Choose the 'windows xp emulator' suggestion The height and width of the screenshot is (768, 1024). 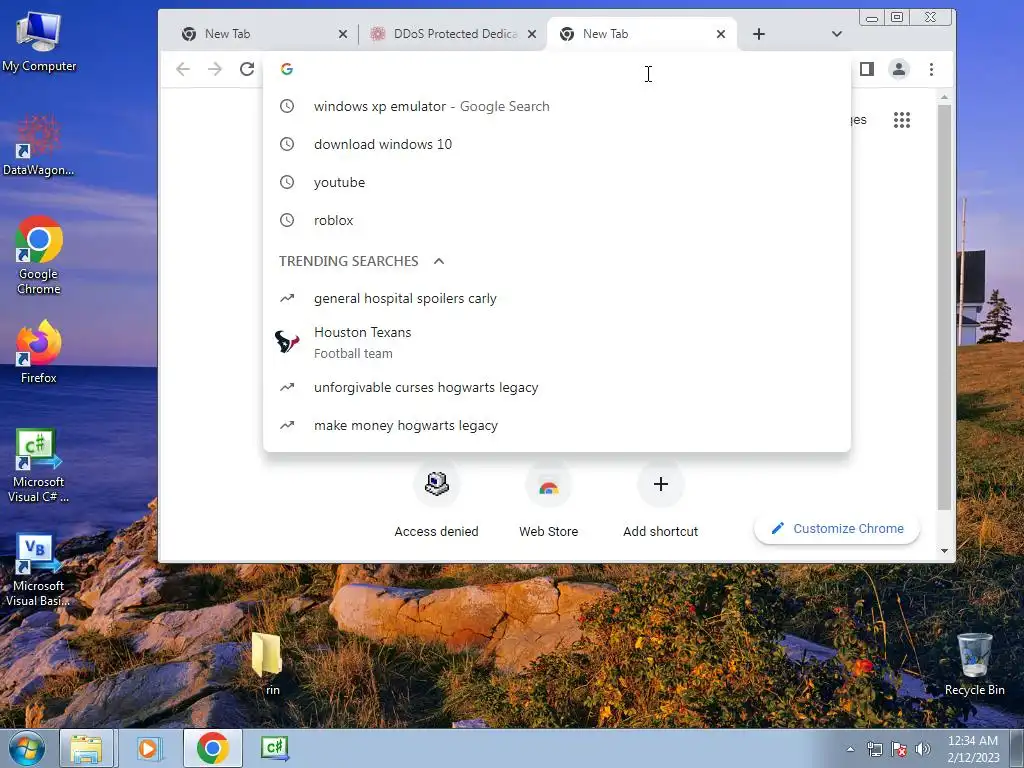556,106
